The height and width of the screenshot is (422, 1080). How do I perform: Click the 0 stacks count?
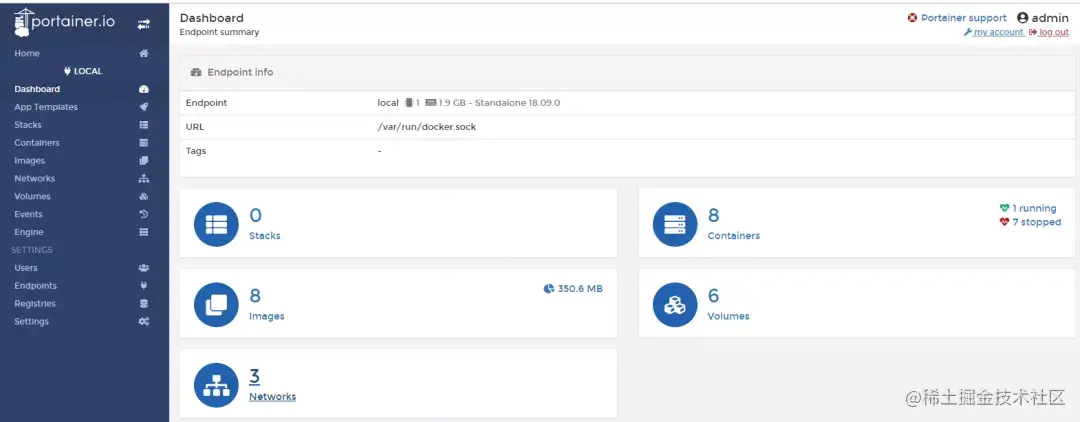tap(255, 215)
